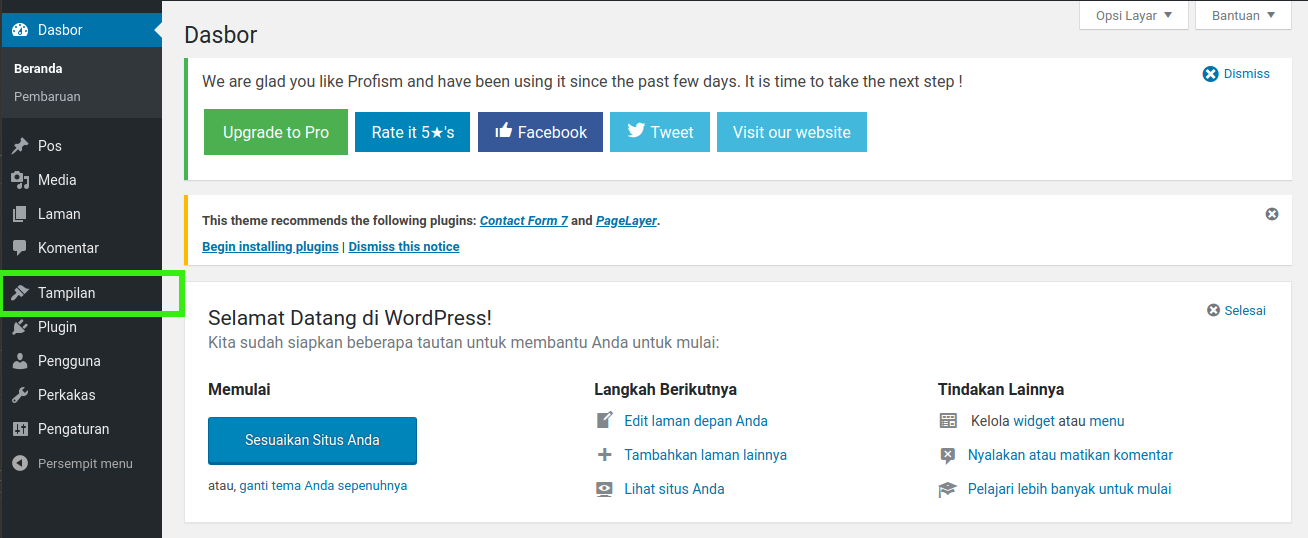The image size is (1308, 538).
Task: Click the Pengguna user icon
Action: (x=20, y=361)
